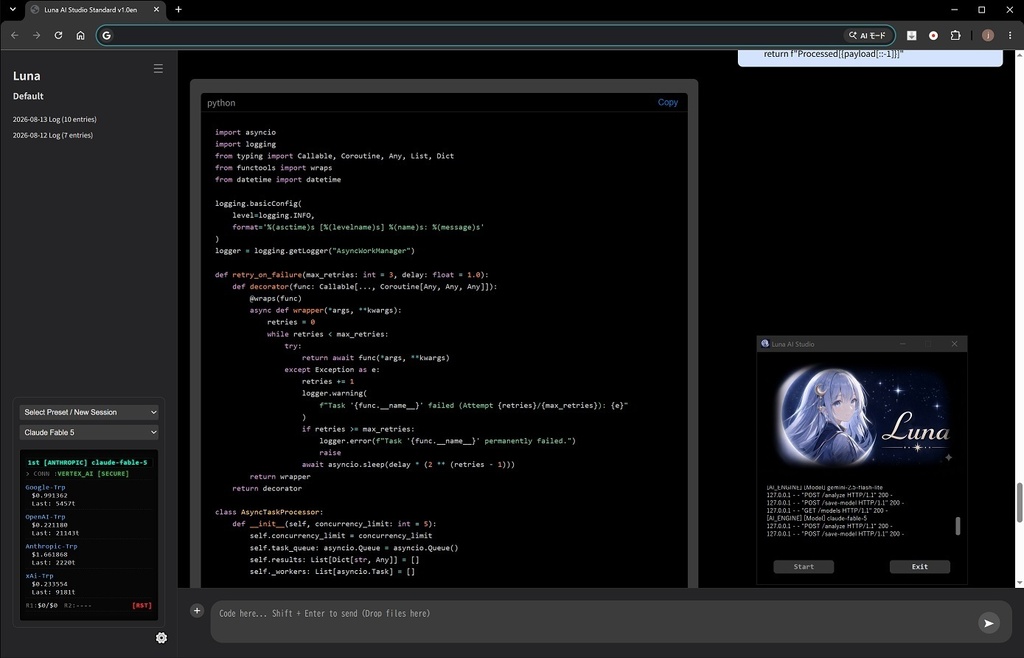
Task: Click the Exit button in launcher
Action: [920, 567]
